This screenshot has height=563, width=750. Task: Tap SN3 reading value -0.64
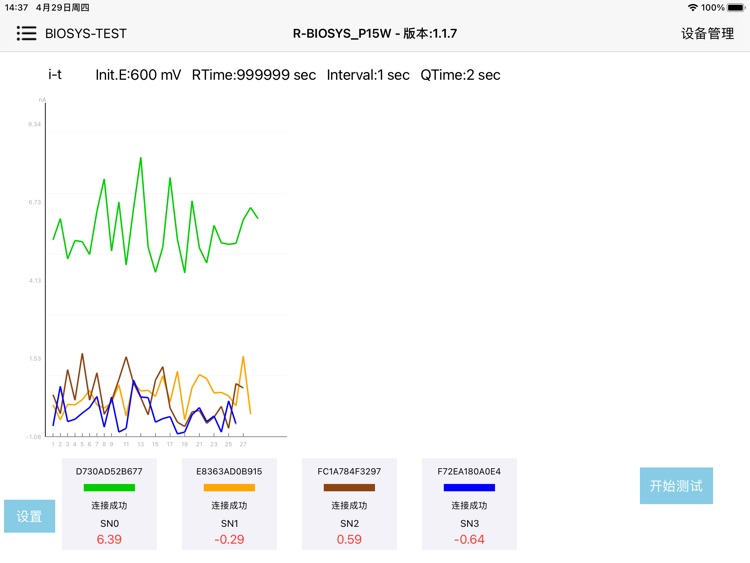click(x=469, y=540)
